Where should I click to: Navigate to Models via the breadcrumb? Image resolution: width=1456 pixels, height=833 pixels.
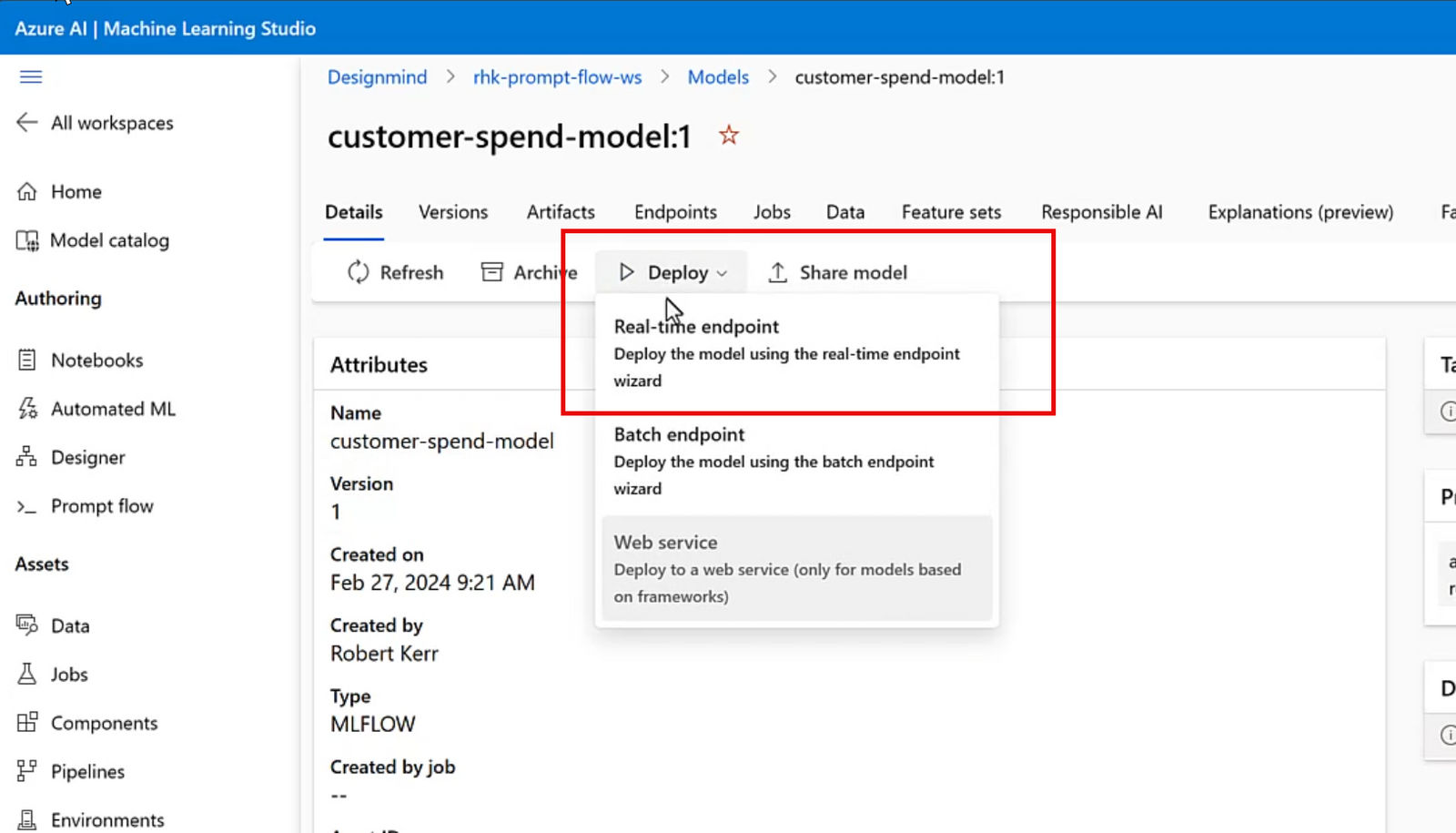[718, 77]
